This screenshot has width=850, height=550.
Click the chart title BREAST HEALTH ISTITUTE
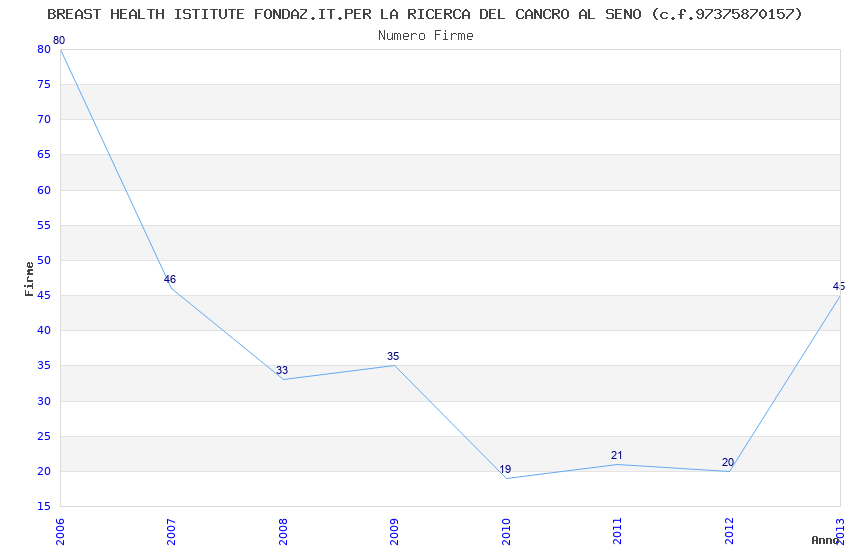pos(424,14)
